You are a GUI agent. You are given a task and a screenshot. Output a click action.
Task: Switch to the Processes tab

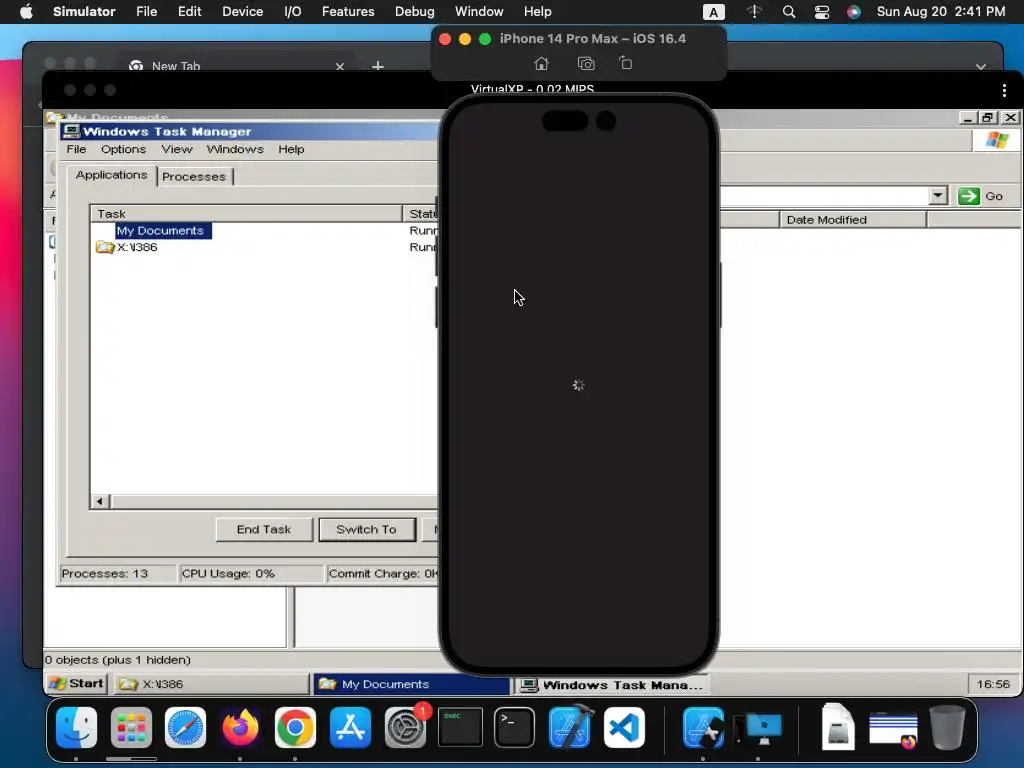194,176
